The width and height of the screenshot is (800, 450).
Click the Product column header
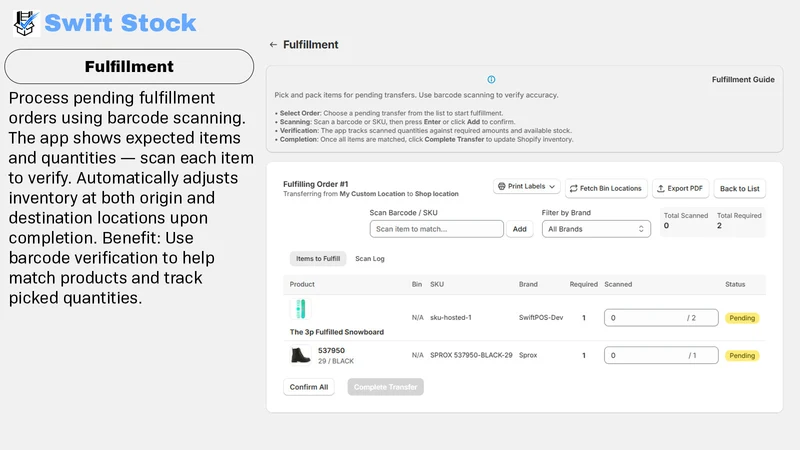(x=302, y=284)
